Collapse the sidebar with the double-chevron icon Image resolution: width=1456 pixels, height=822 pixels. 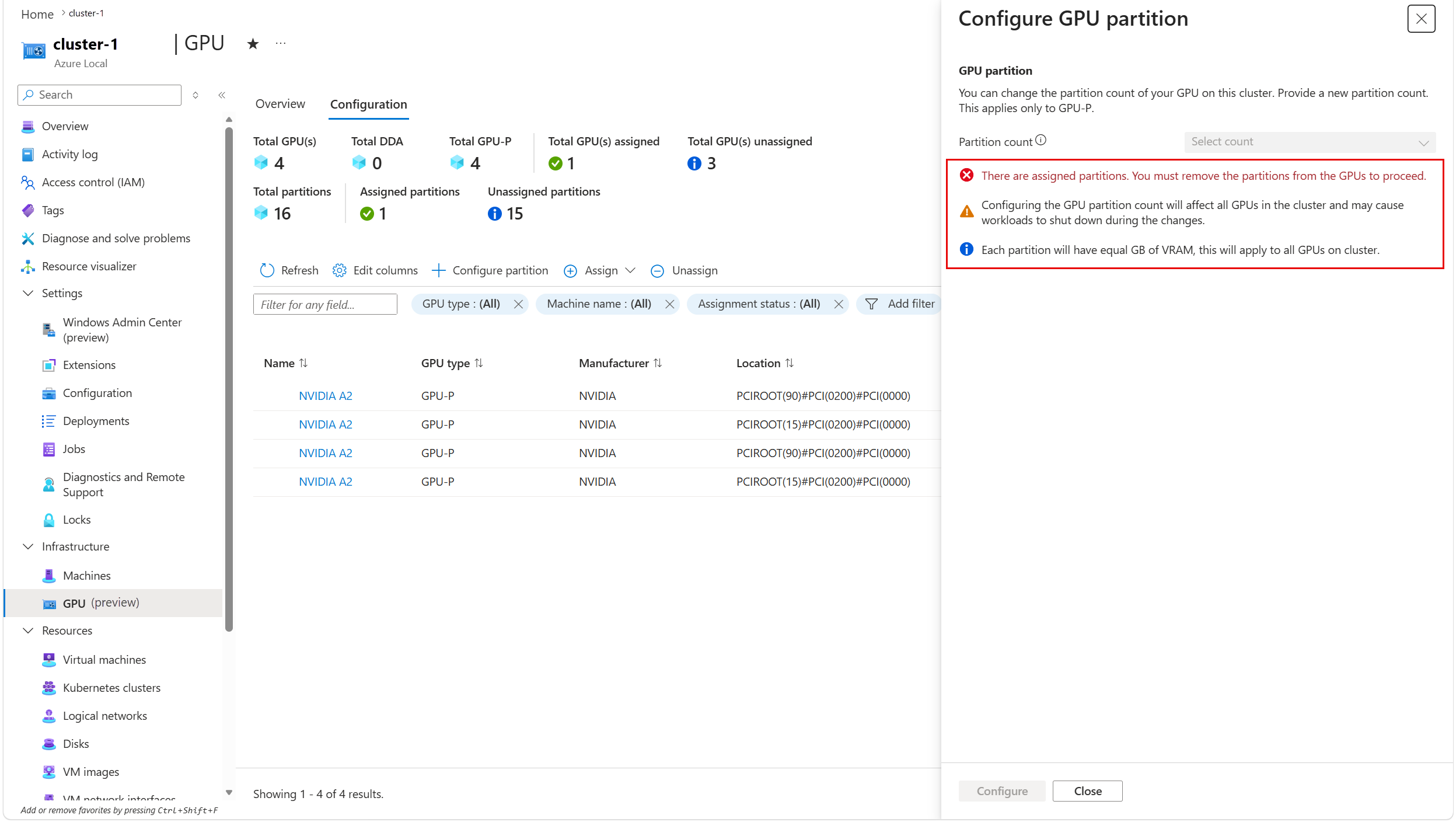222,95
